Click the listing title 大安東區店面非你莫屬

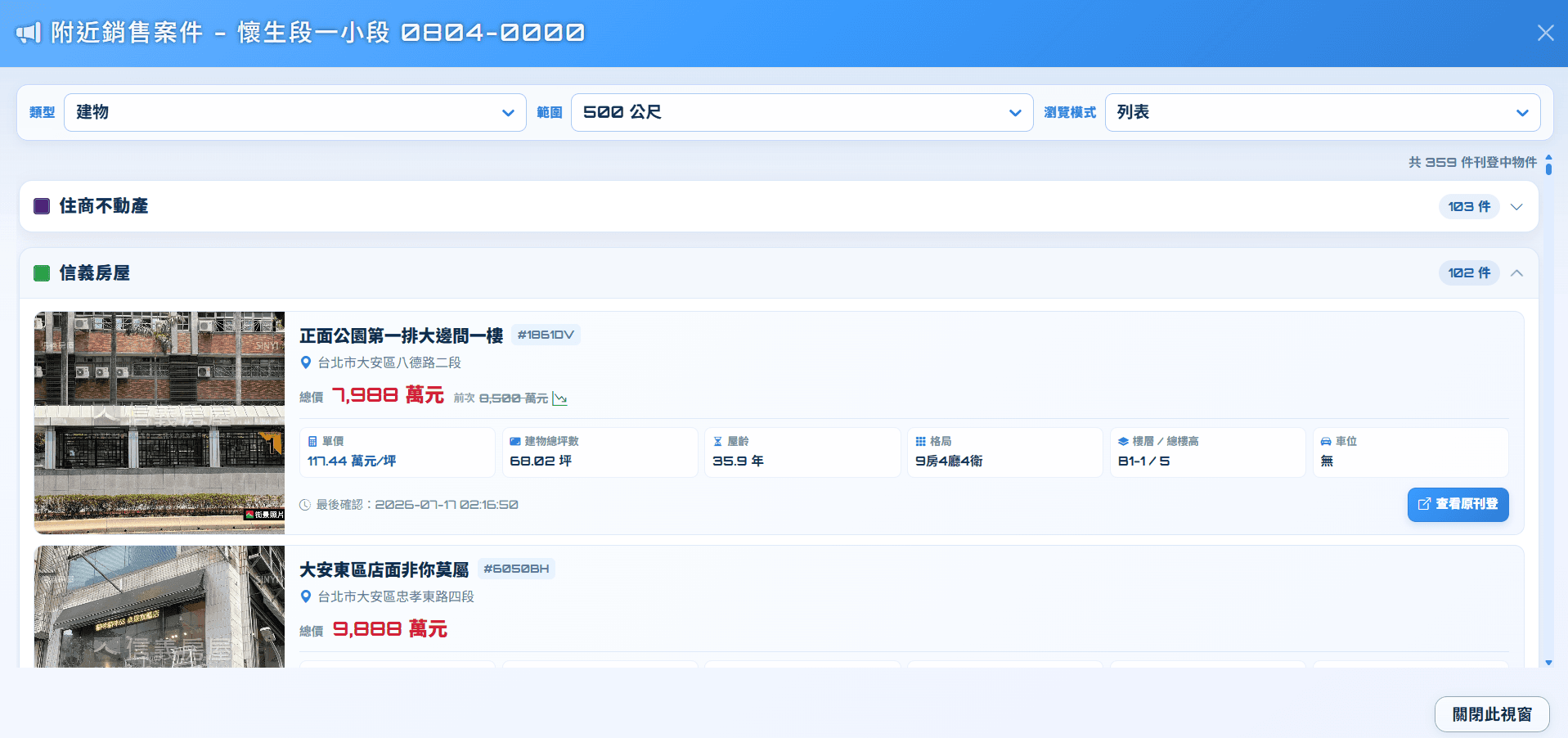coord(384,569)
